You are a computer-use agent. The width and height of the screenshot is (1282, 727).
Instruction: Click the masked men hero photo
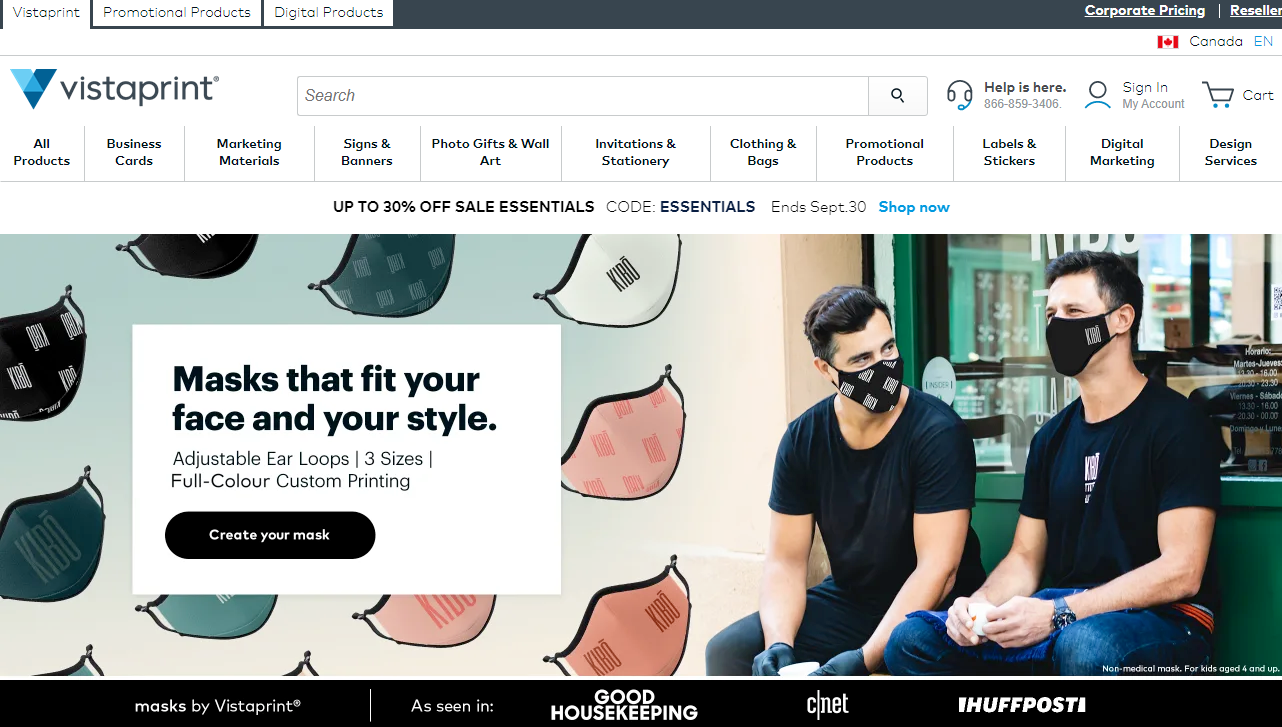click(993, 455)
